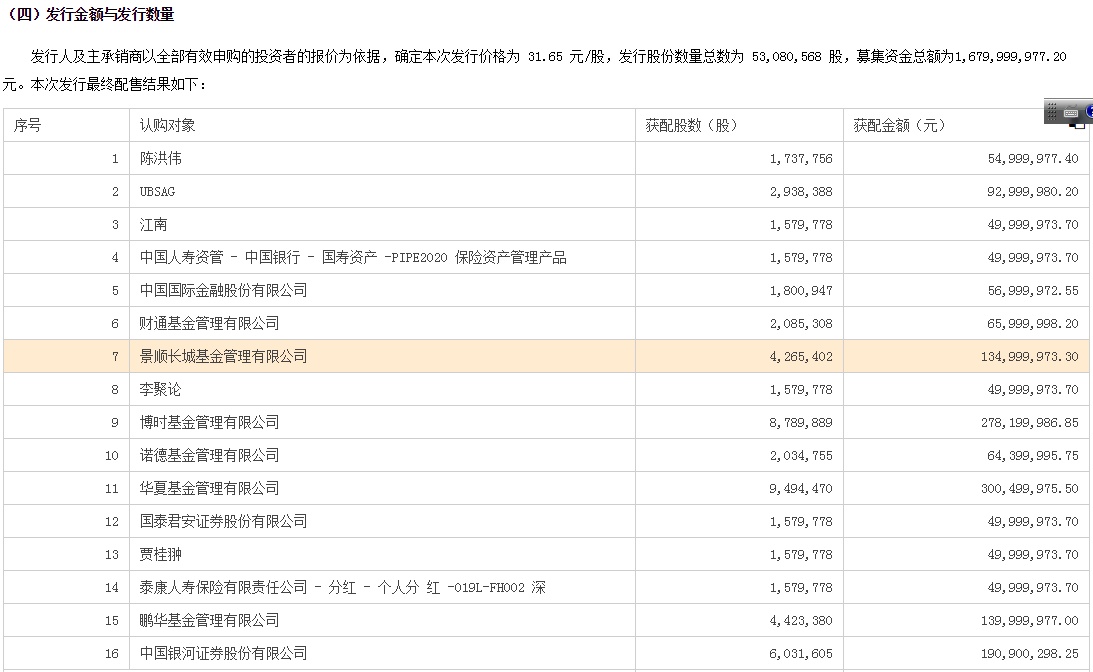Click sequence number 16 in the last row
The image size is (1093, 672).
(x=112, y=654)
